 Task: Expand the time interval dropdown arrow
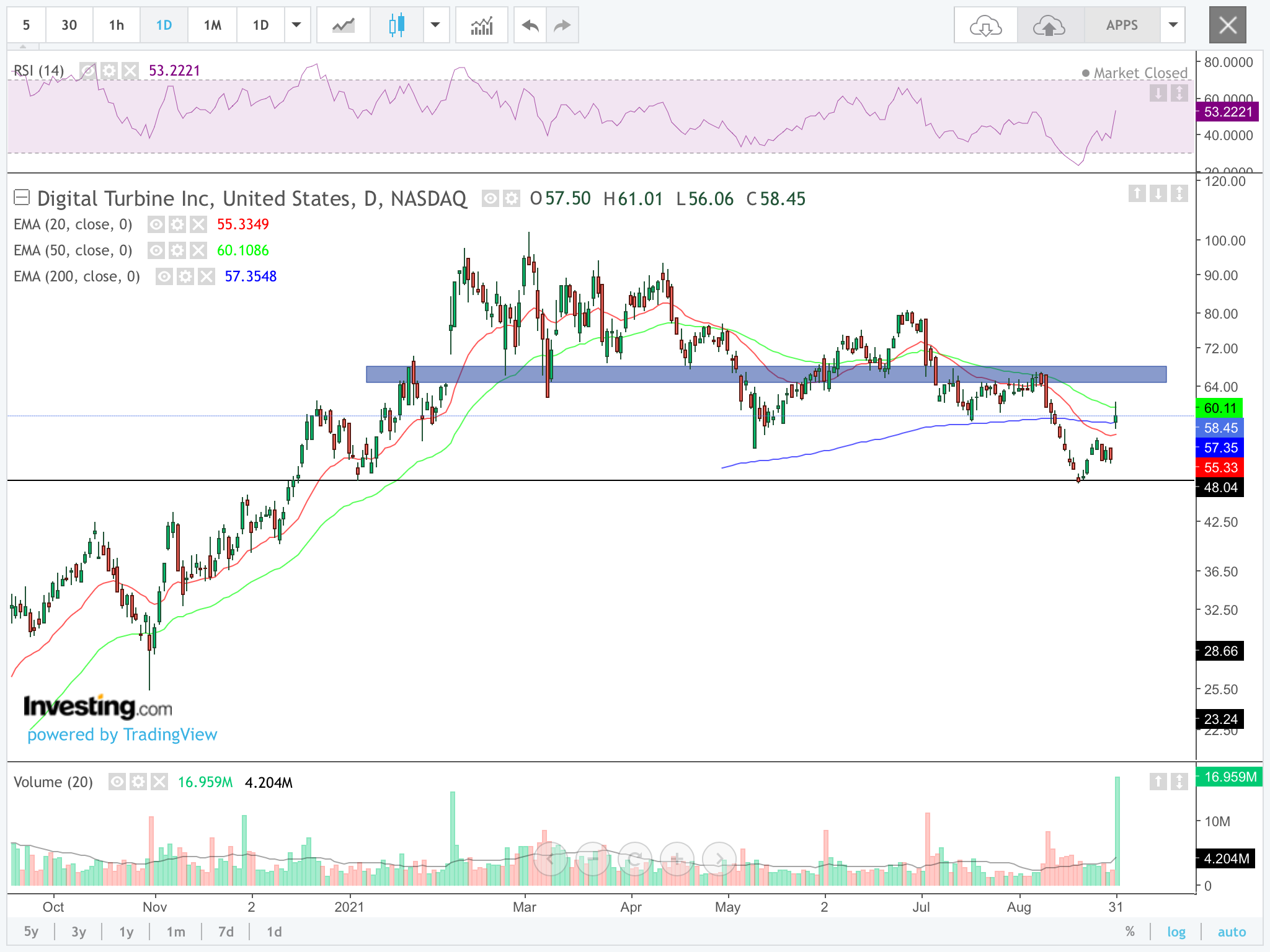point(296,25)
